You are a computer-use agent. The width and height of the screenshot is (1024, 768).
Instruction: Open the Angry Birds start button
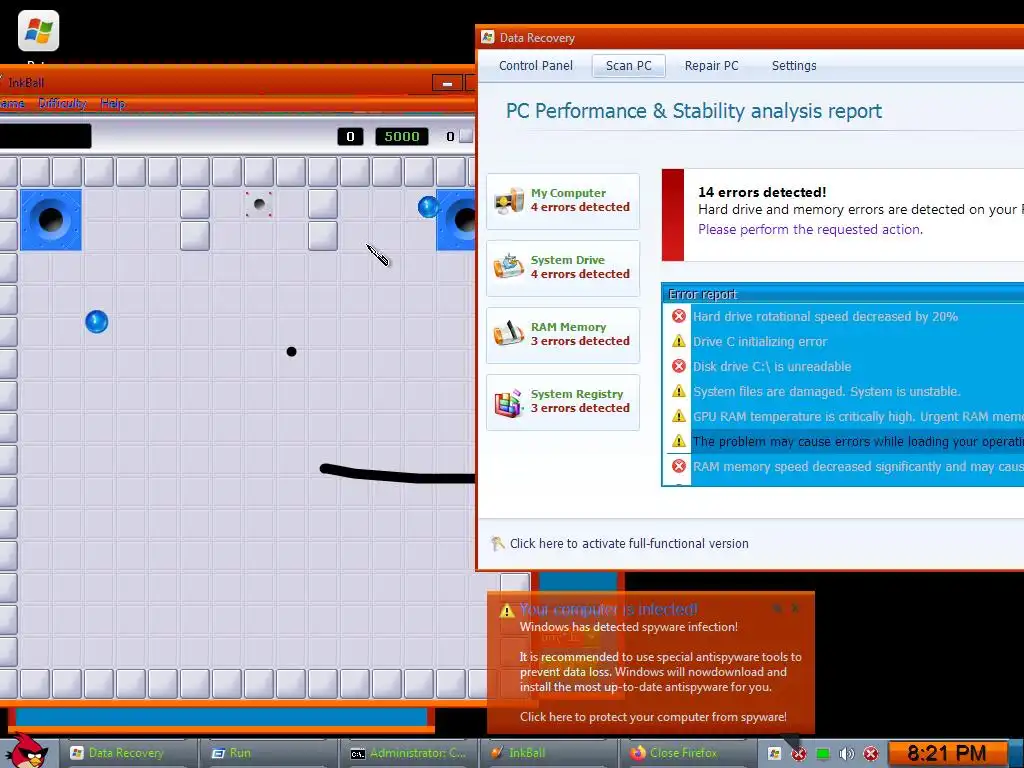coord(25,751)
